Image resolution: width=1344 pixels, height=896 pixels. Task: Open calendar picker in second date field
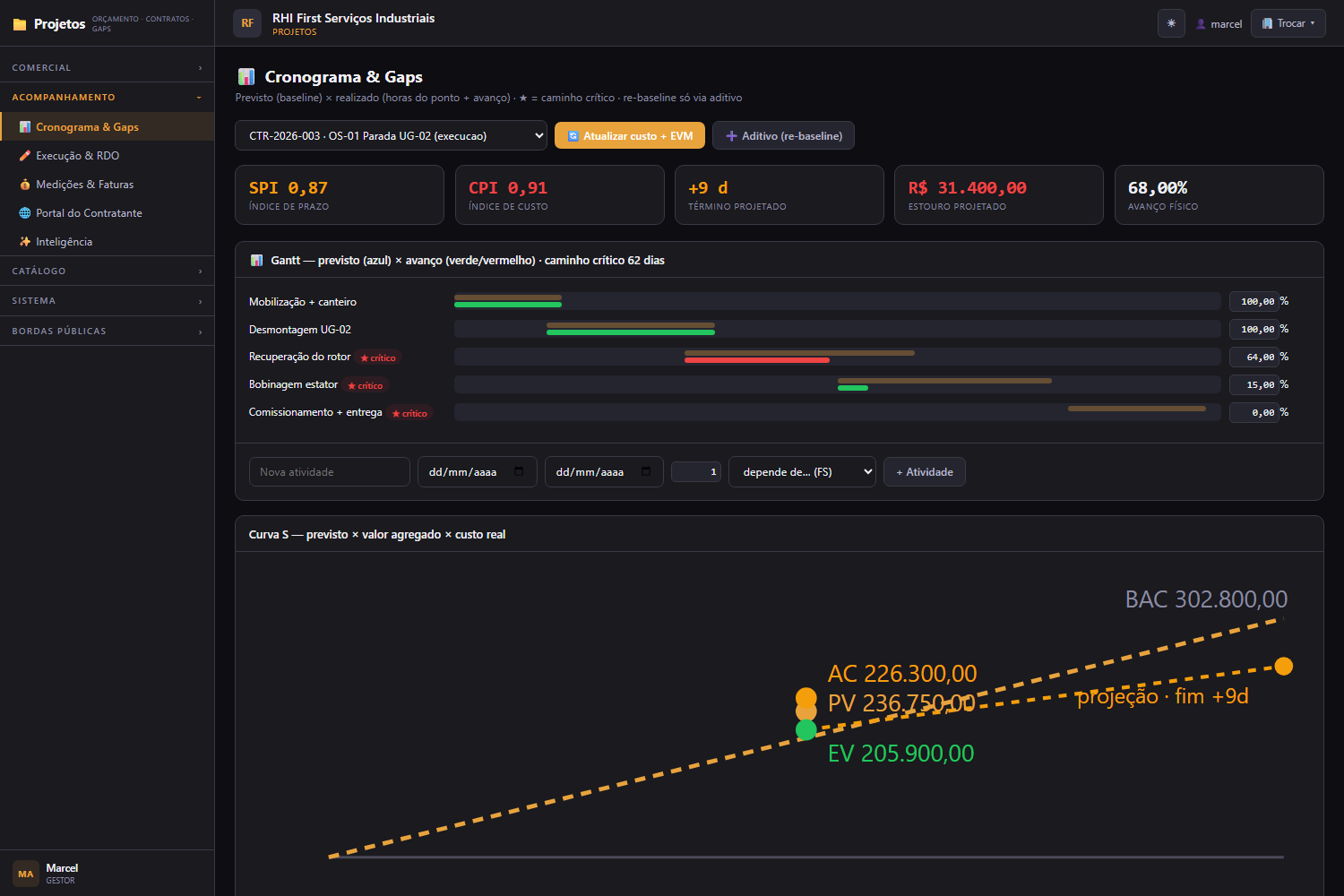[x=646, y=471]
